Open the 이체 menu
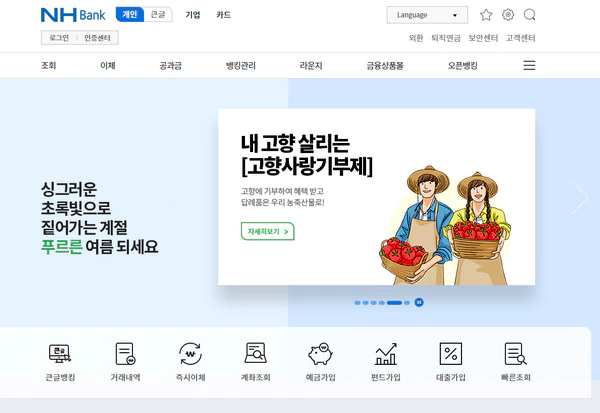This screenshot has width=600, height=413. point(108,65)
